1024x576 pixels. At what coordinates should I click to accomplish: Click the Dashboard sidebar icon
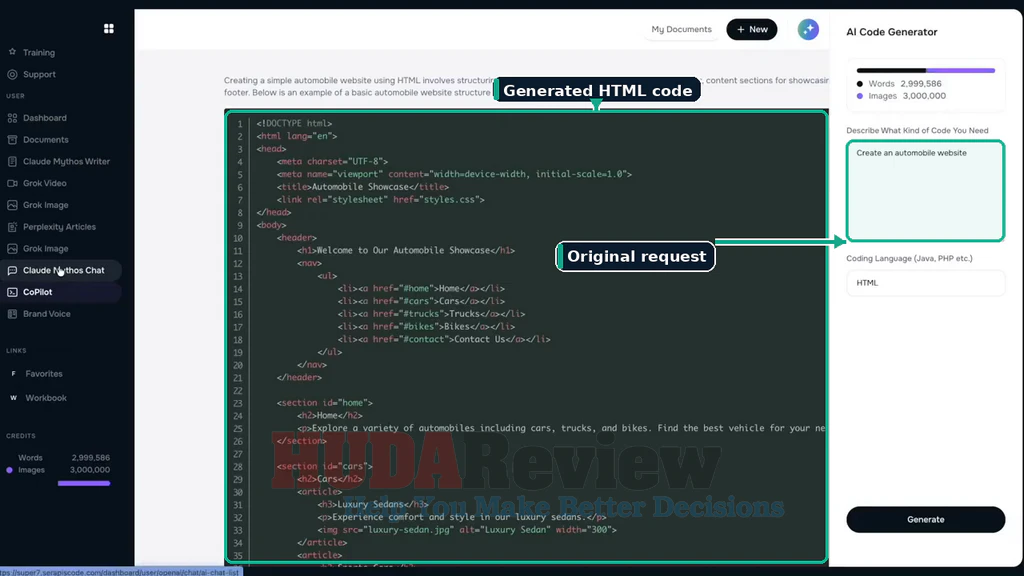(x=12, y=118)
